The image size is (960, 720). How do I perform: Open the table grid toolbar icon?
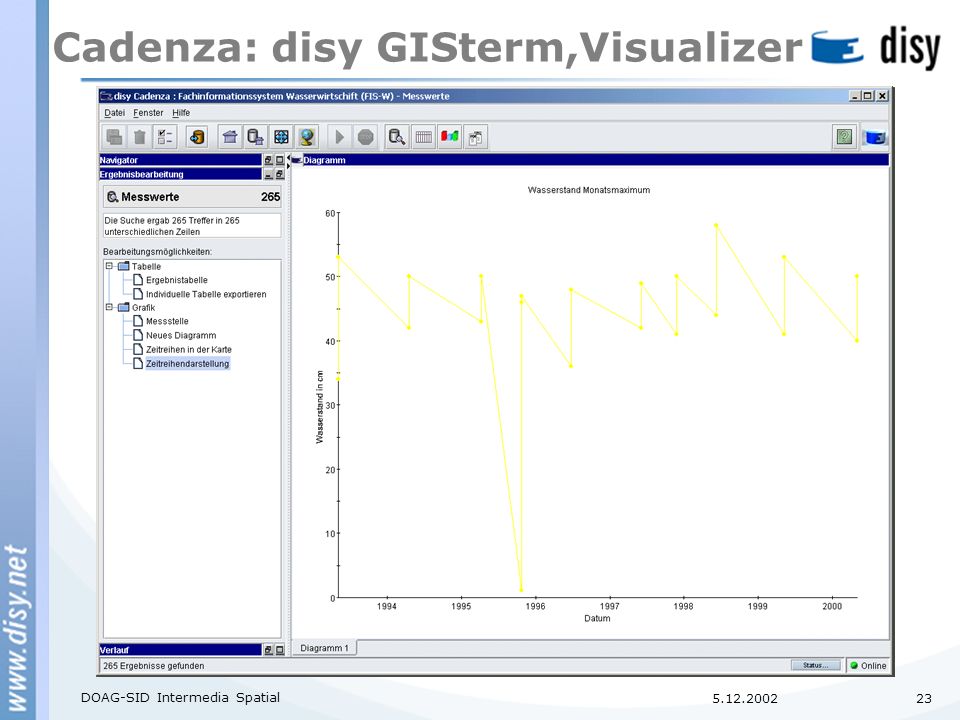point(423,137)
